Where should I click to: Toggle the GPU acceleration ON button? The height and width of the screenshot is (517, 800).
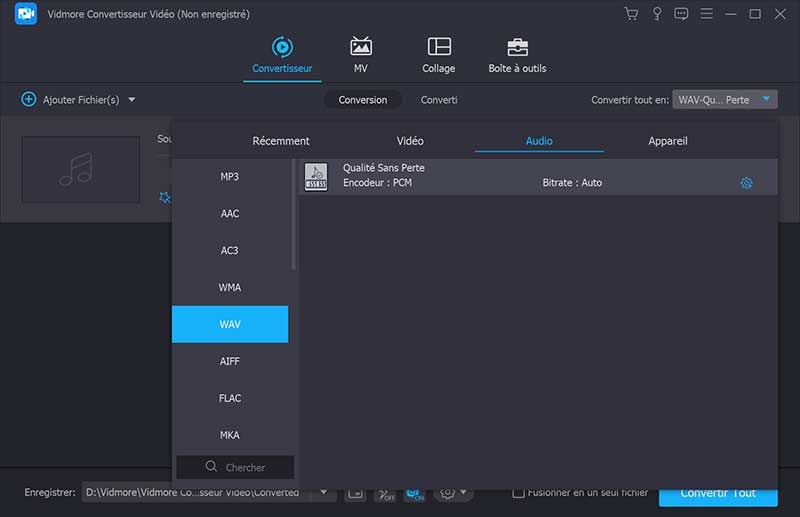point(414,494)
